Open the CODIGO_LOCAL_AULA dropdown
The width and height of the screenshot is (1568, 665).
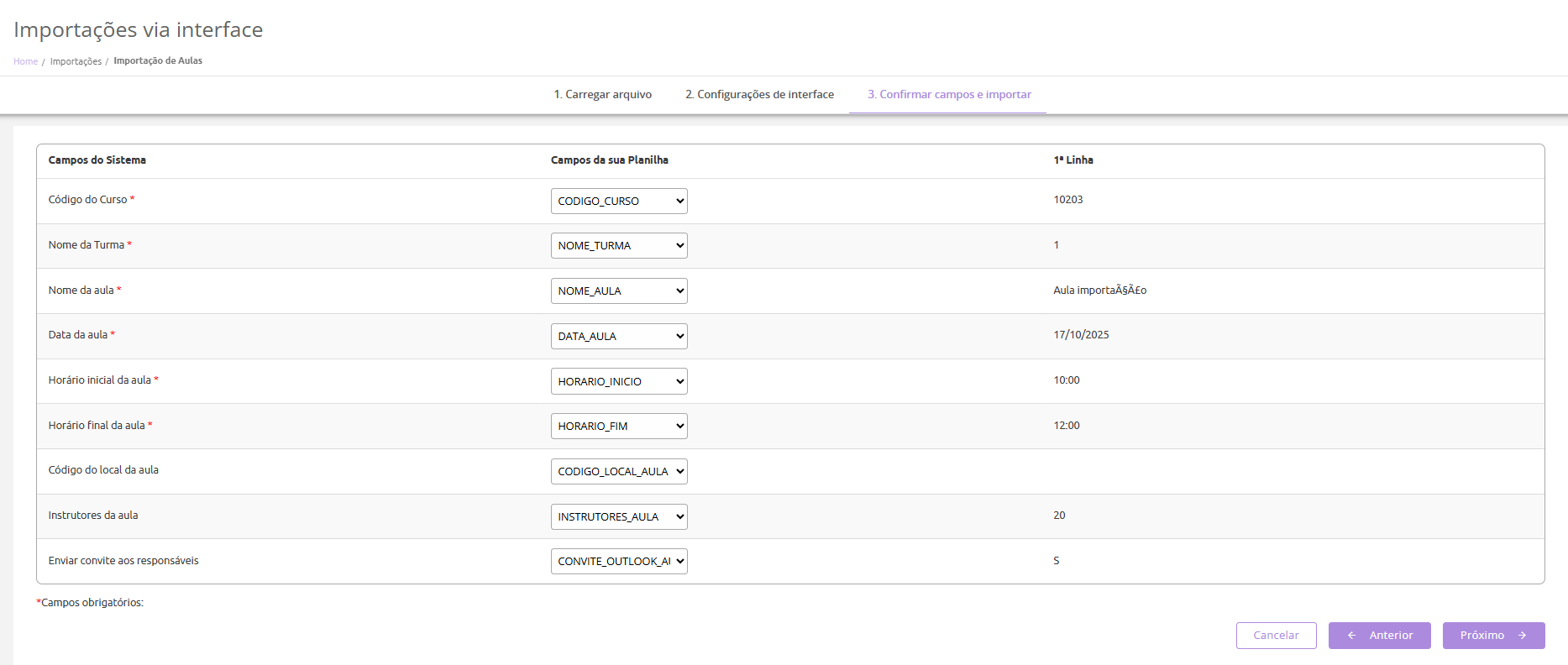(619, 472)
